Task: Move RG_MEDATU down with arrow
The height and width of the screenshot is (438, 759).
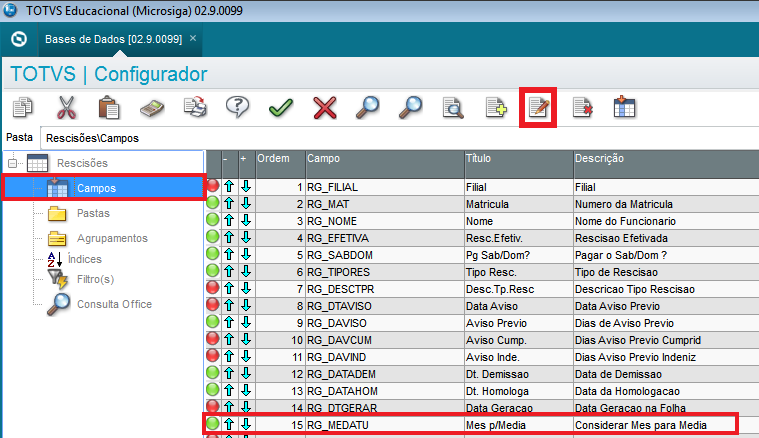Action: point(246,424)
